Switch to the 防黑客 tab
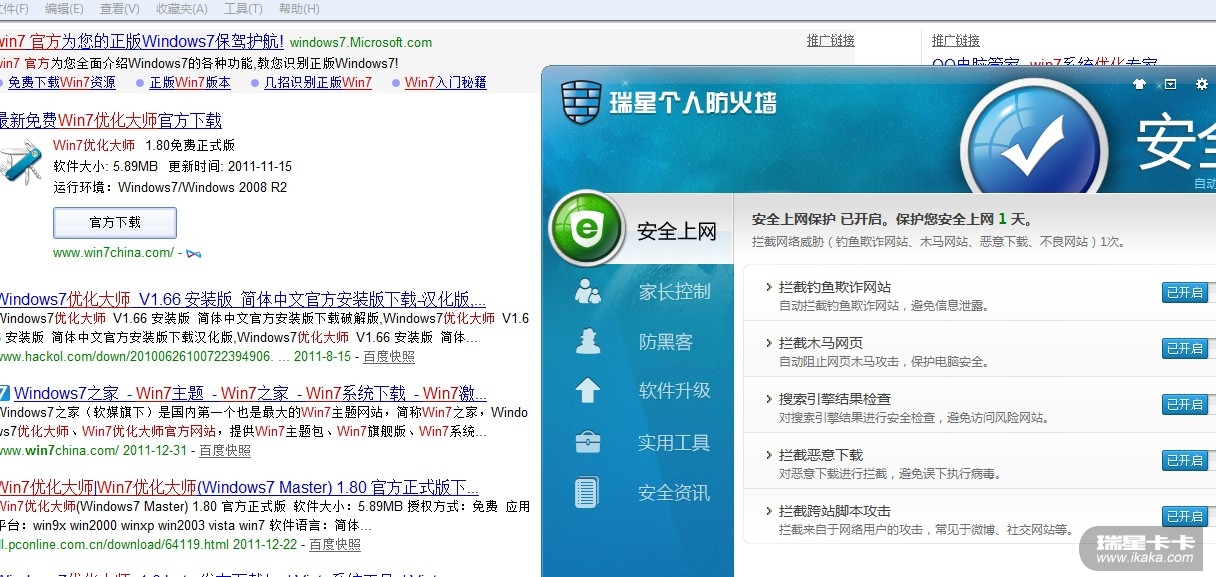 point(666,341)
